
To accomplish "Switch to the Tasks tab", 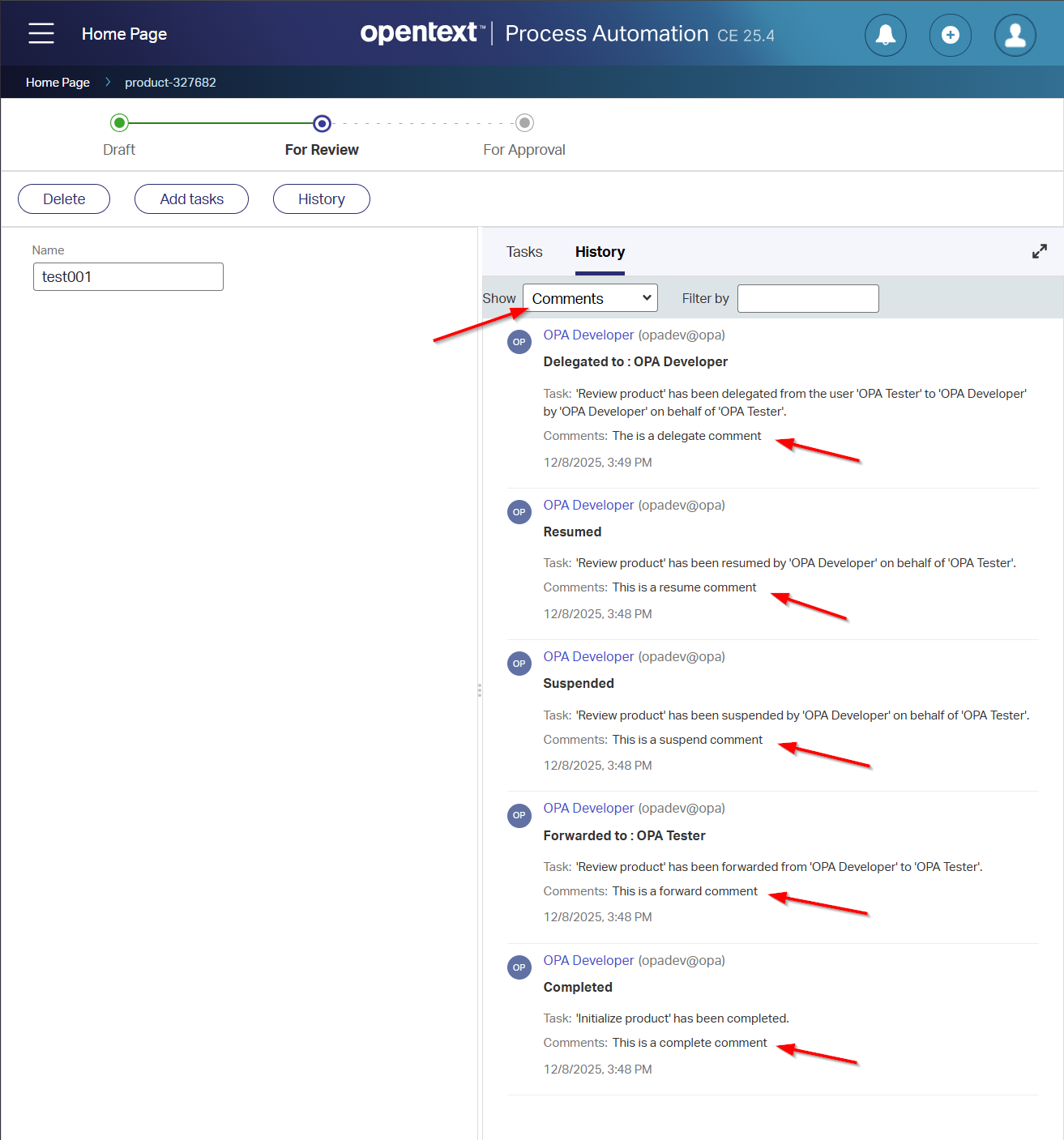I will coord(524,252).
